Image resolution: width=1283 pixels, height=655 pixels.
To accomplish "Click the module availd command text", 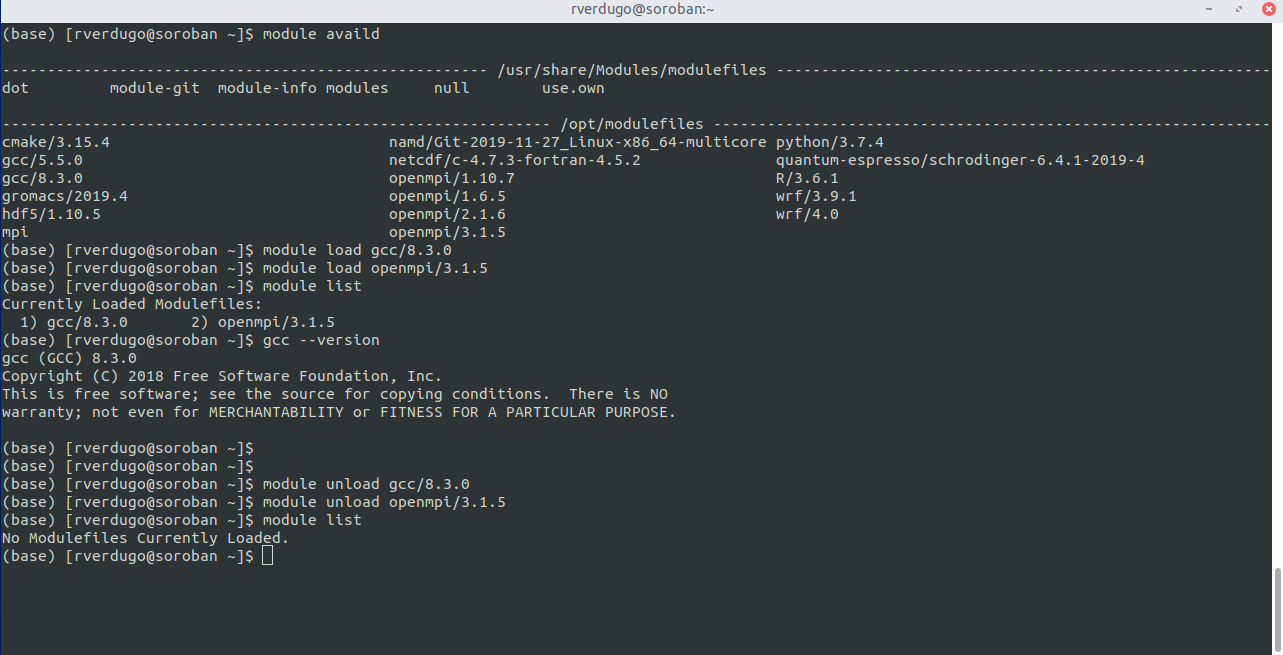I will pos(321,33).
